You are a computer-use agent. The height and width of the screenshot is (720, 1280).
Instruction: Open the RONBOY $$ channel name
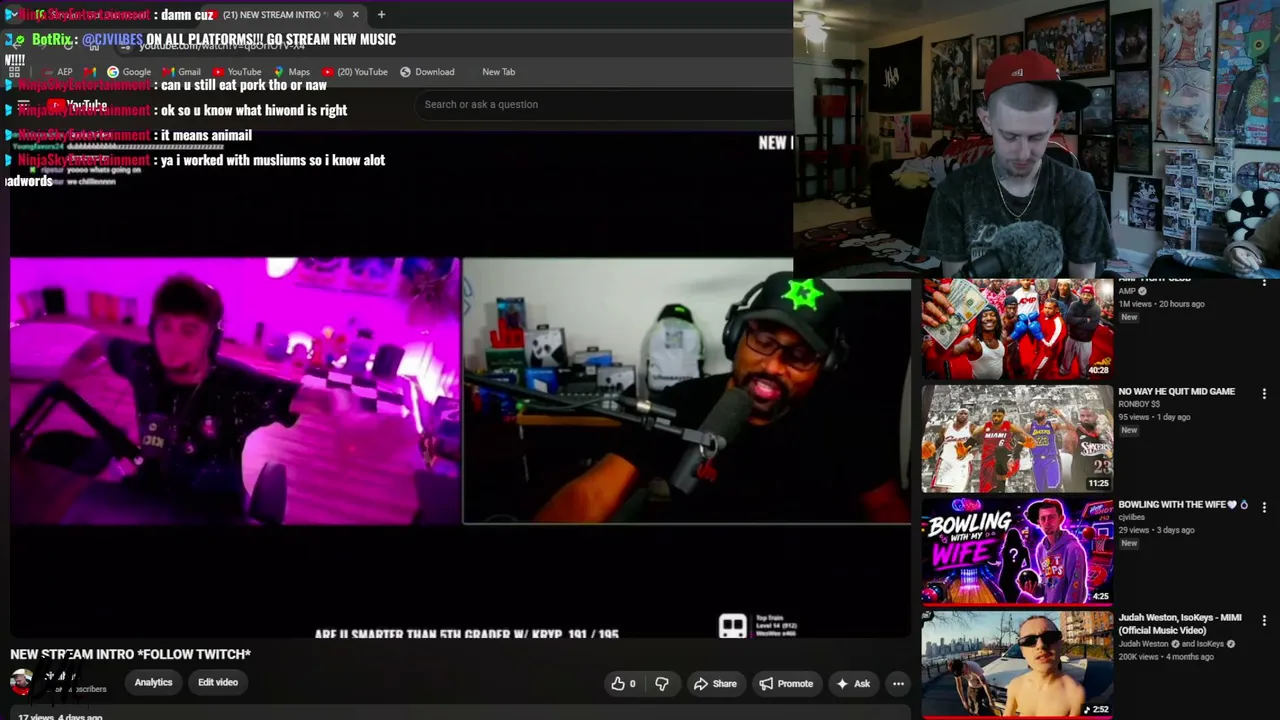tap(1139, 405)
